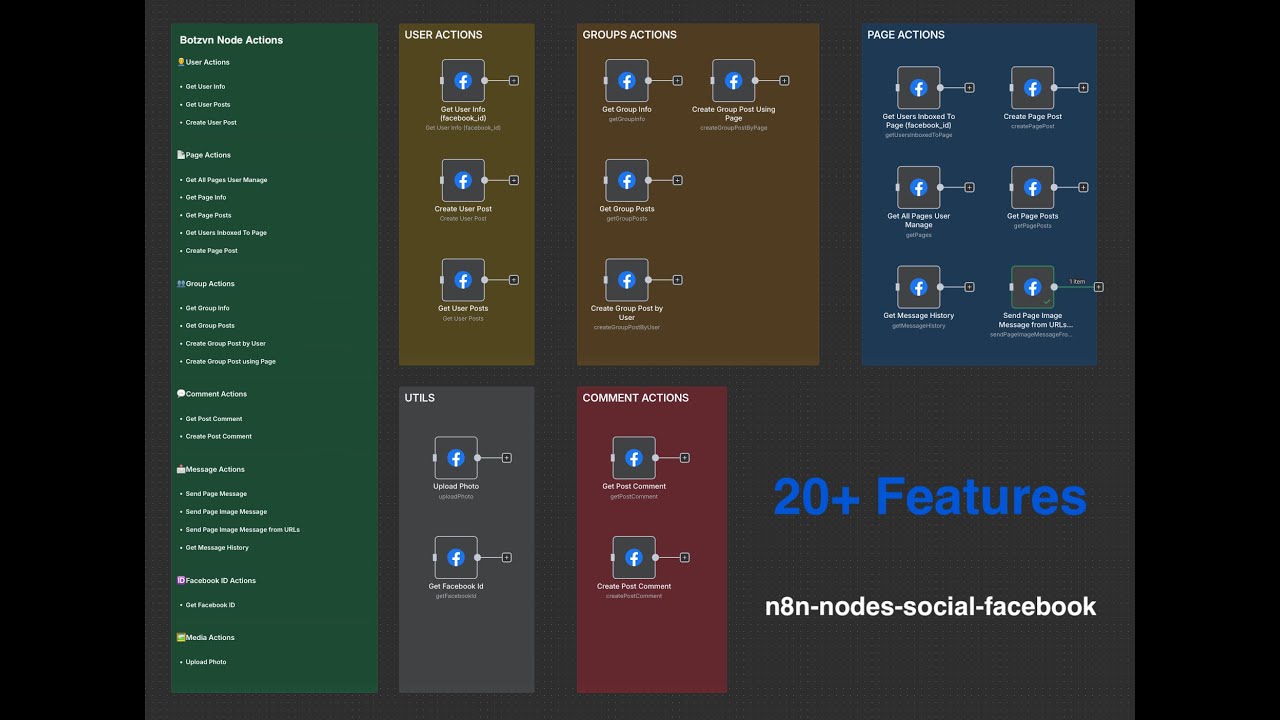Select the Upload Photo node
Image resolution: width=1280 pixels, height=720 pixels.
tap(456, 457)
